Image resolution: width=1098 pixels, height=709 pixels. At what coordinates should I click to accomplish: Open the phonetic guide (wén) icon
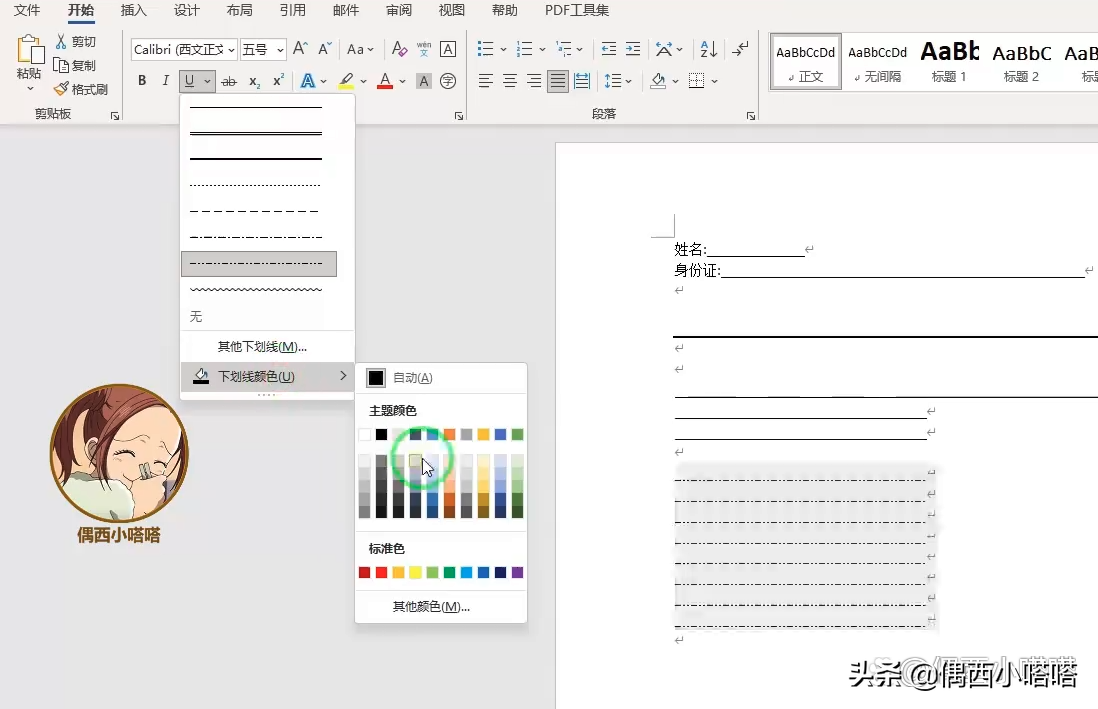(x=424, y=49)
